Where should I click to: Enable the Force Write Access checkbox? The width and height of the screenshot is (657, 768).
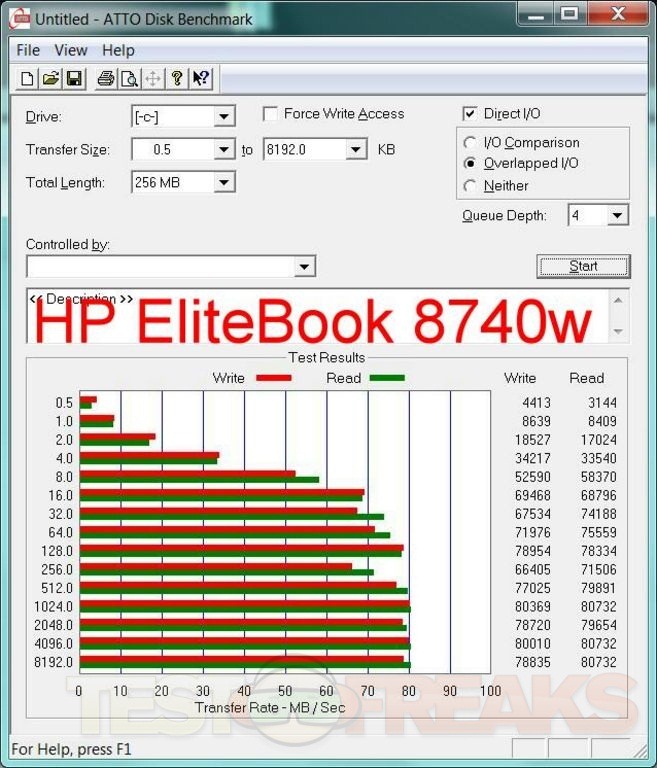click(270, 114)
